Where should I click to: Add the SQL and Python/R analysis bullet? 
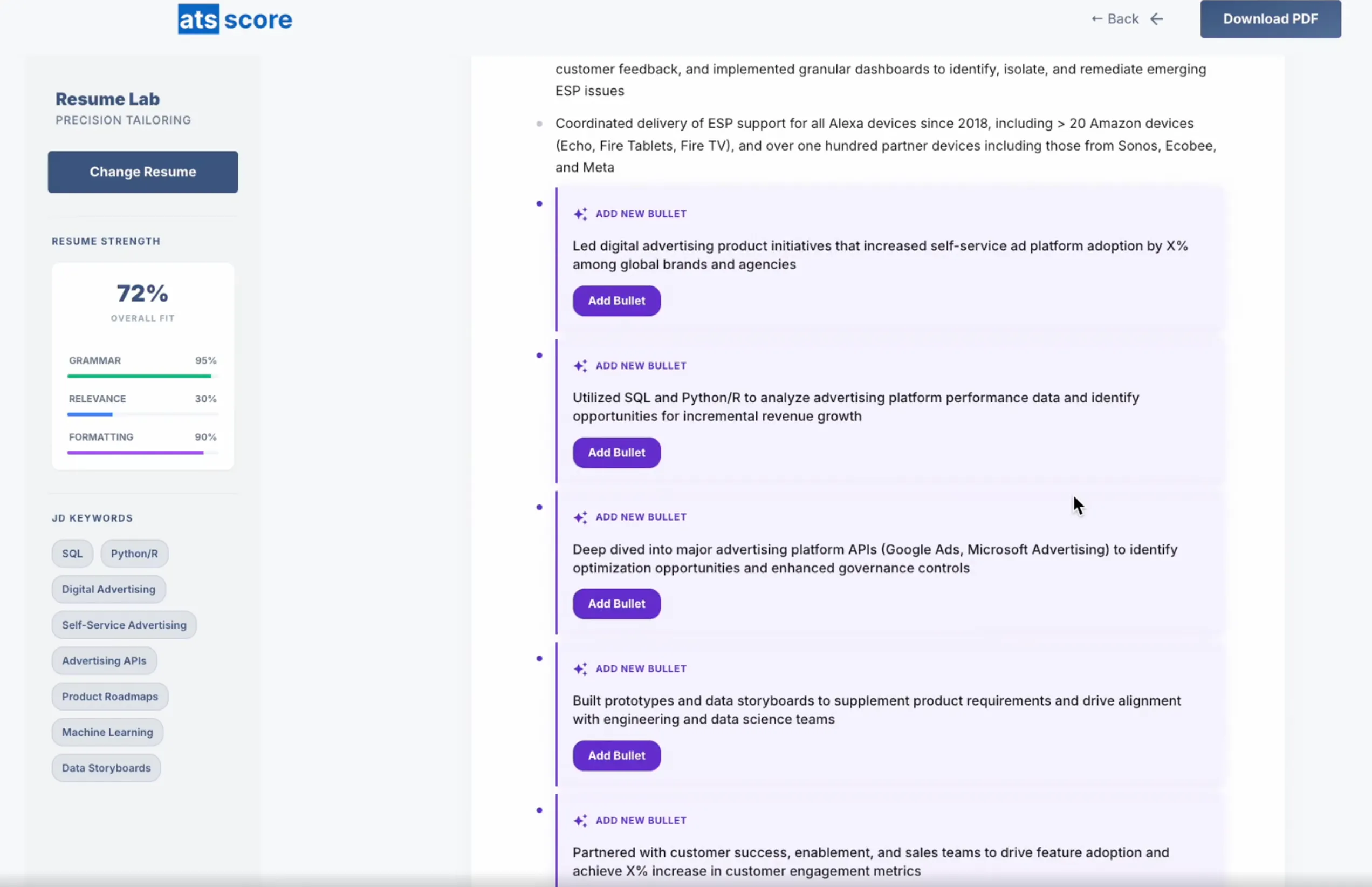616,453
